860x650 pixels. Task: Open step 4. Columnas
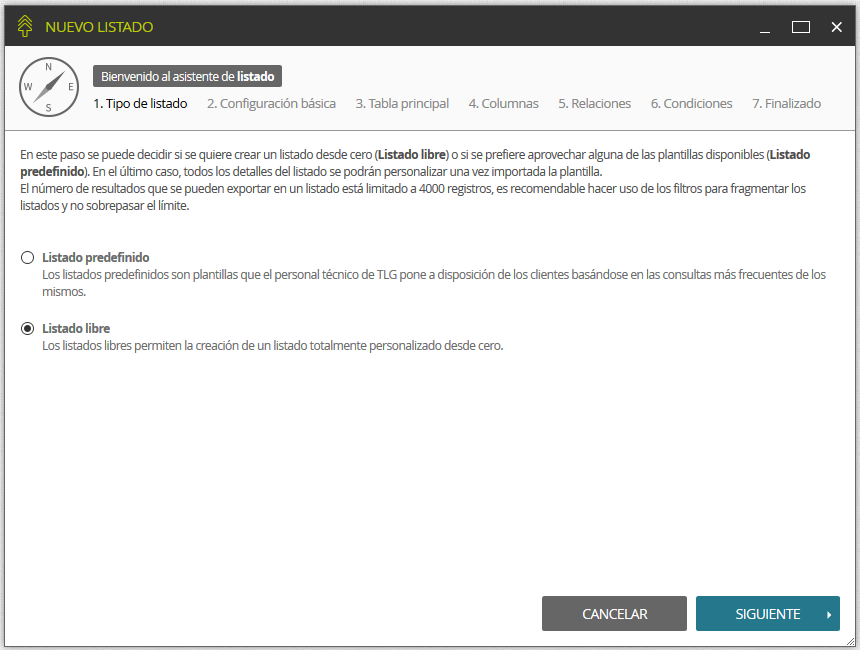coord(505,103)
